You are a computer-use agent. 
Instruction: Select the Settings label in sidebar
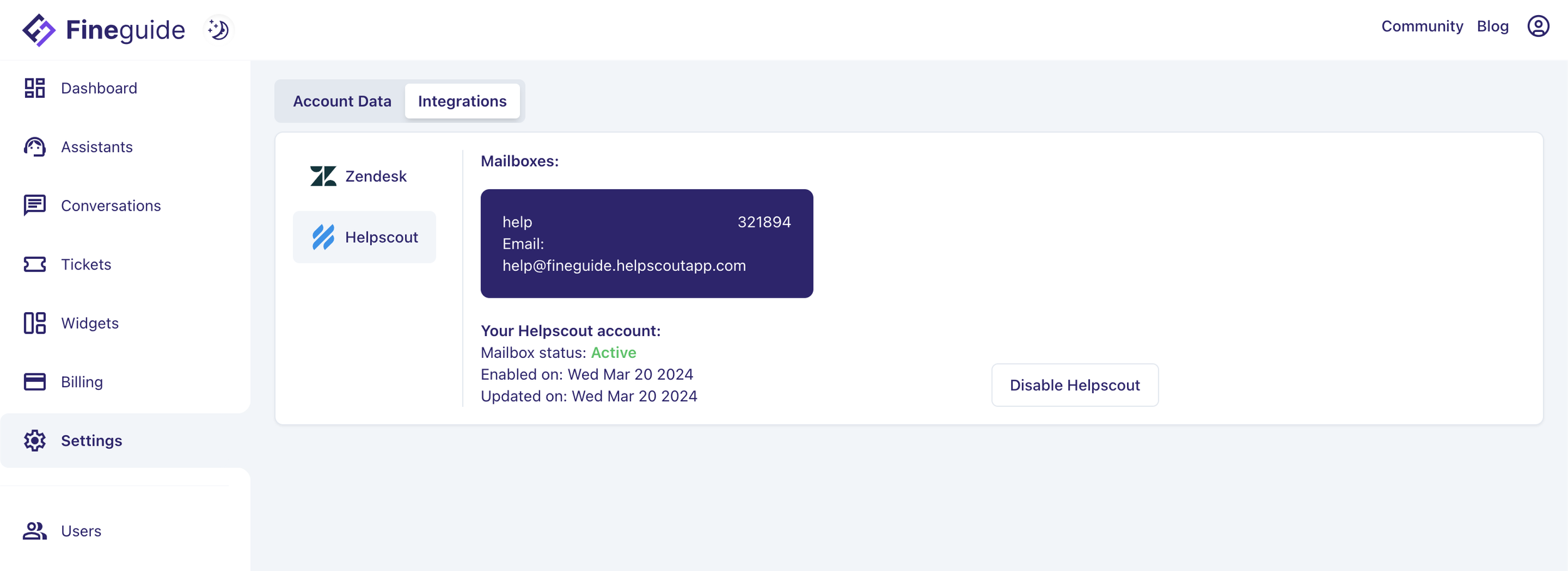[x=92, y=441]
